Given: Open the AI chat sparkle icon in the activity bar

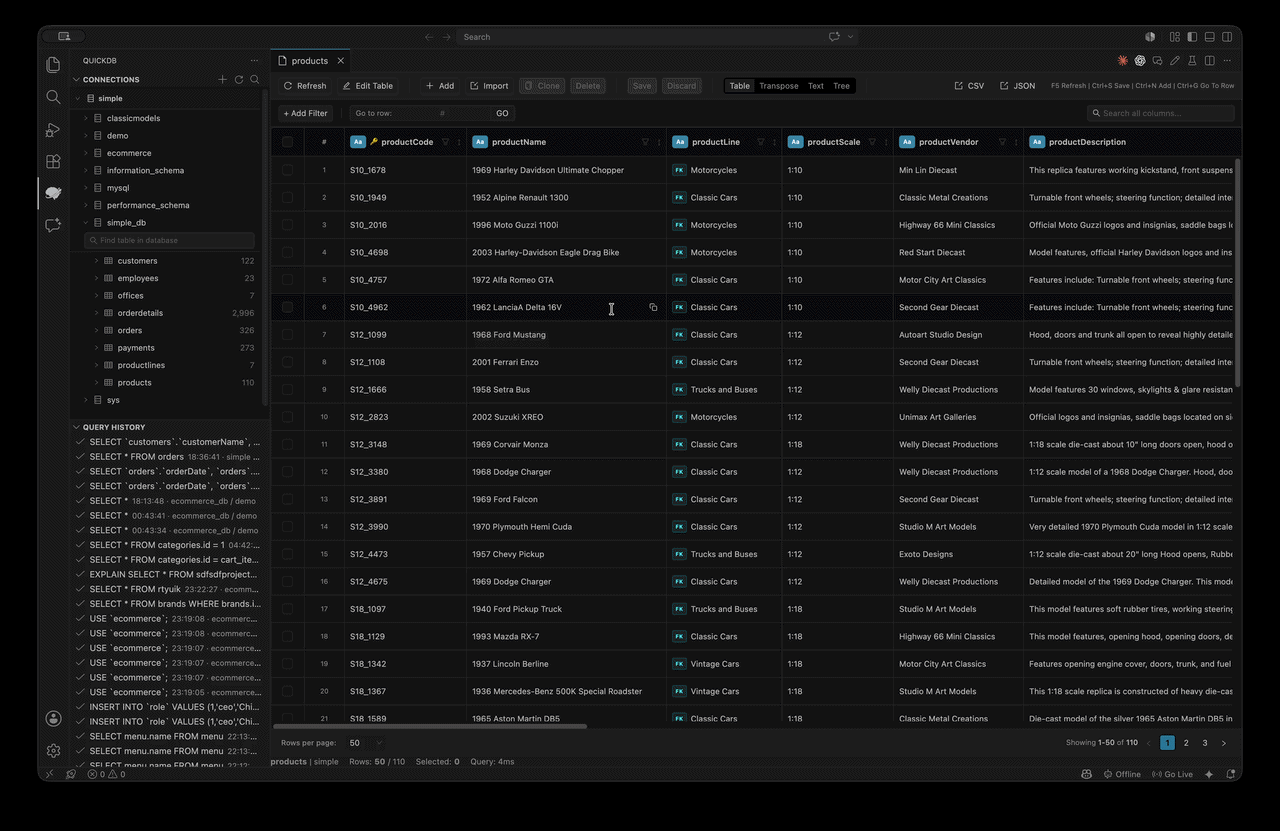Looking at the screenshot, I should (54, 225).
